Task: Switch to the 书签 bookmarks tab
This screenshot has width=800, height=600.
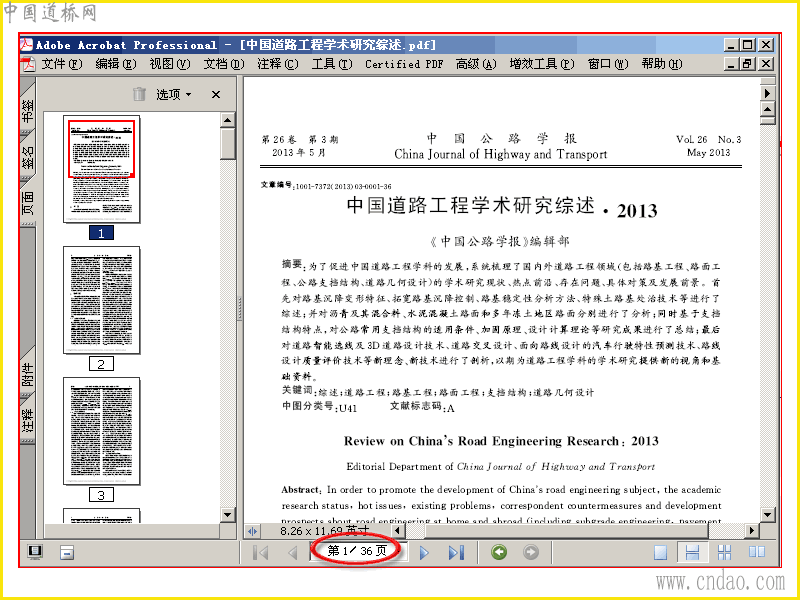Action: (28, 110)
